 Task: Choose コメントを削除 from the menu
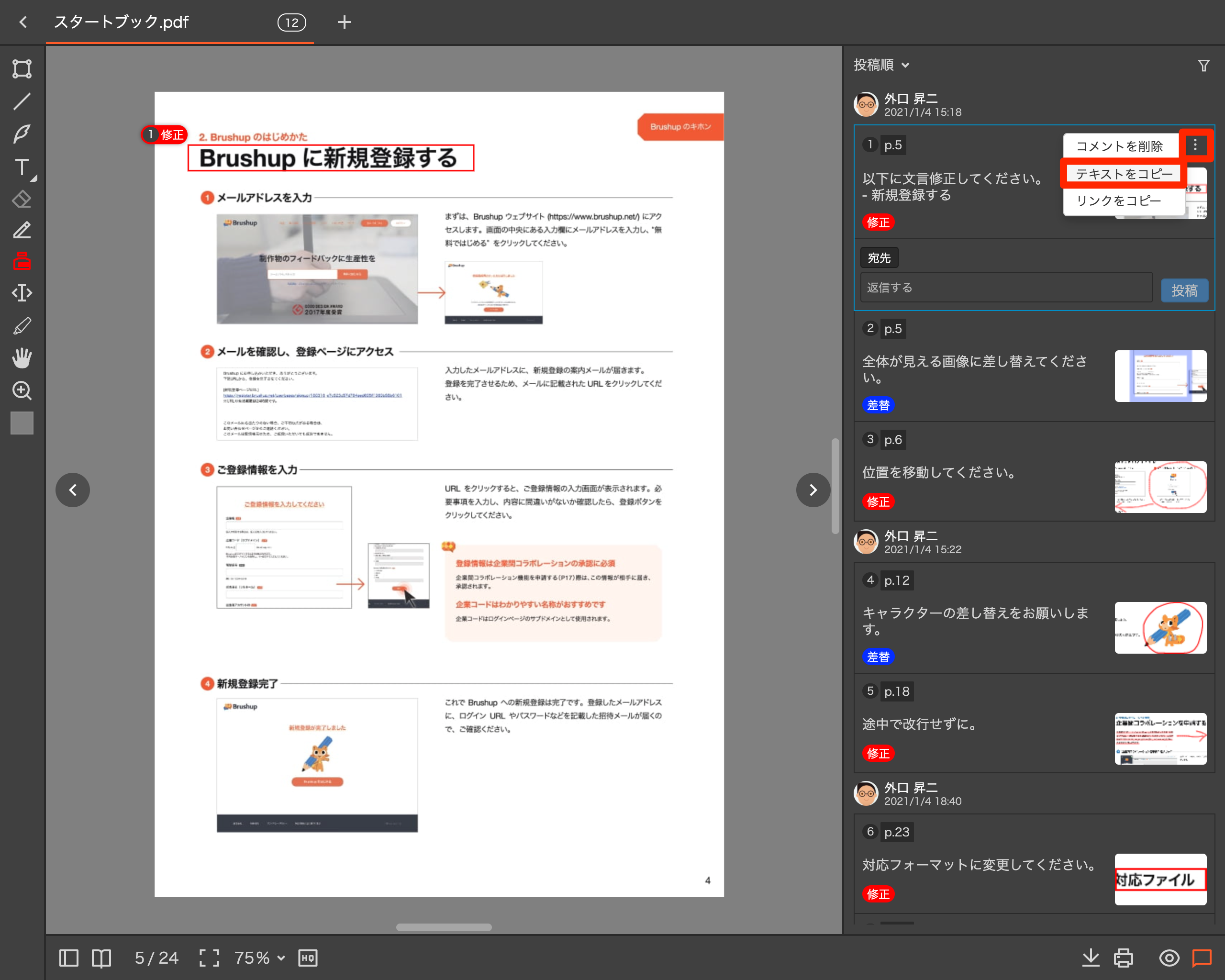[1119, 146]
